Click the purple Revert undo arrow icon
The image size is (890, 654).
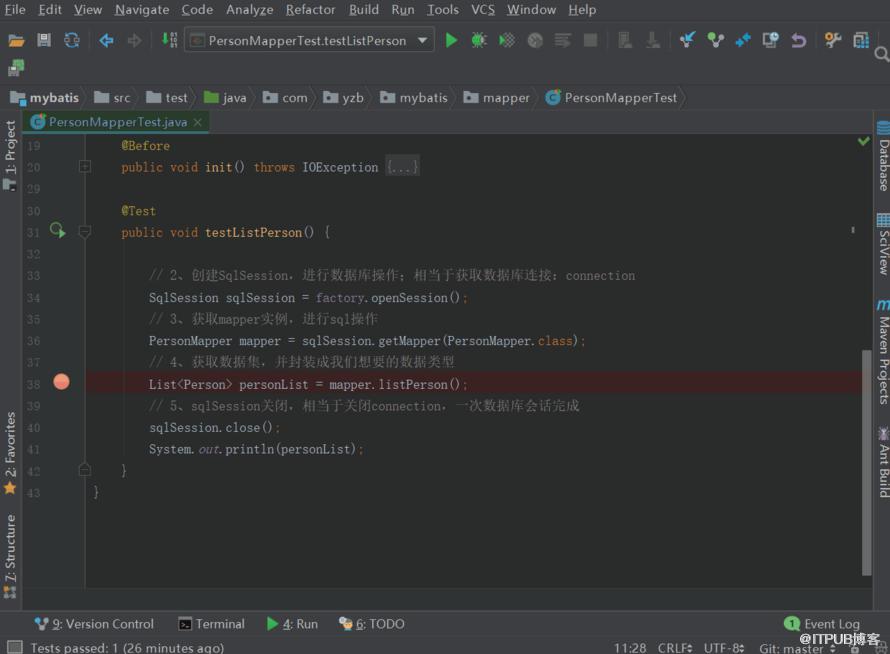pos(799,40)
